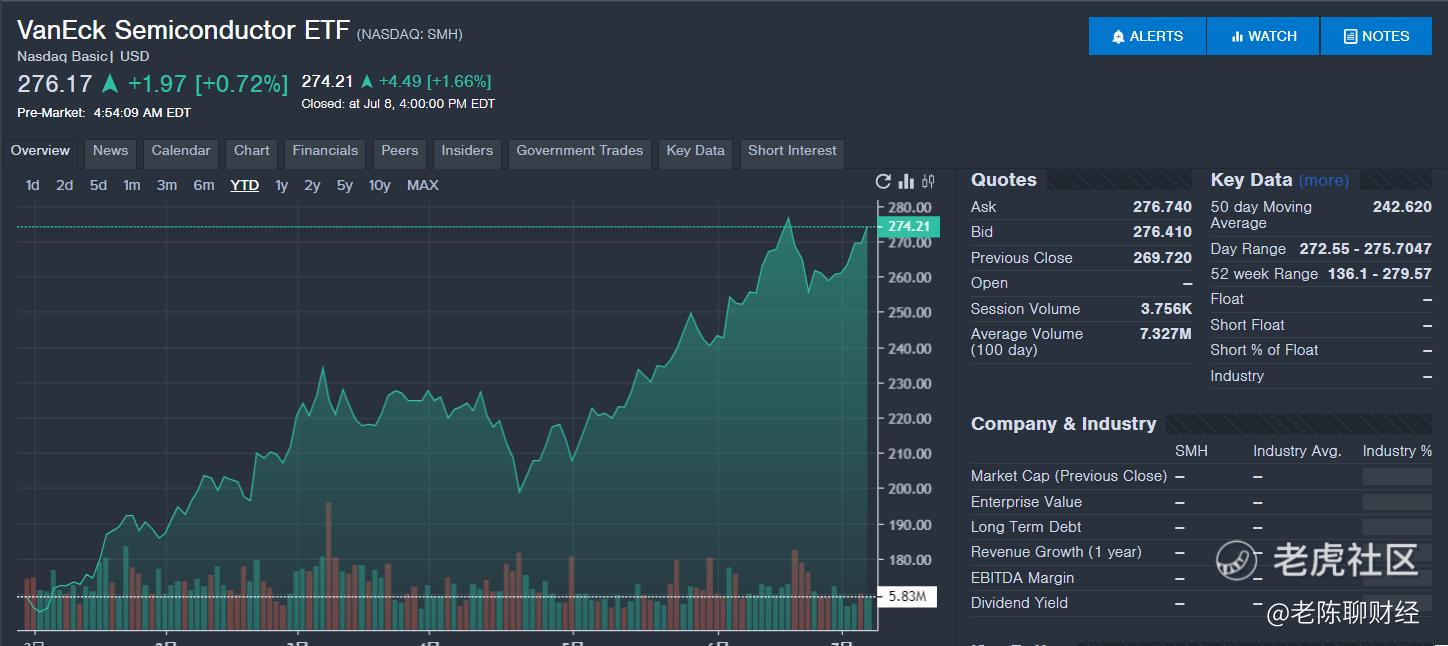Open the NOTES button
This screenshot has height=646, width=1448.
tap(1376, 36)
